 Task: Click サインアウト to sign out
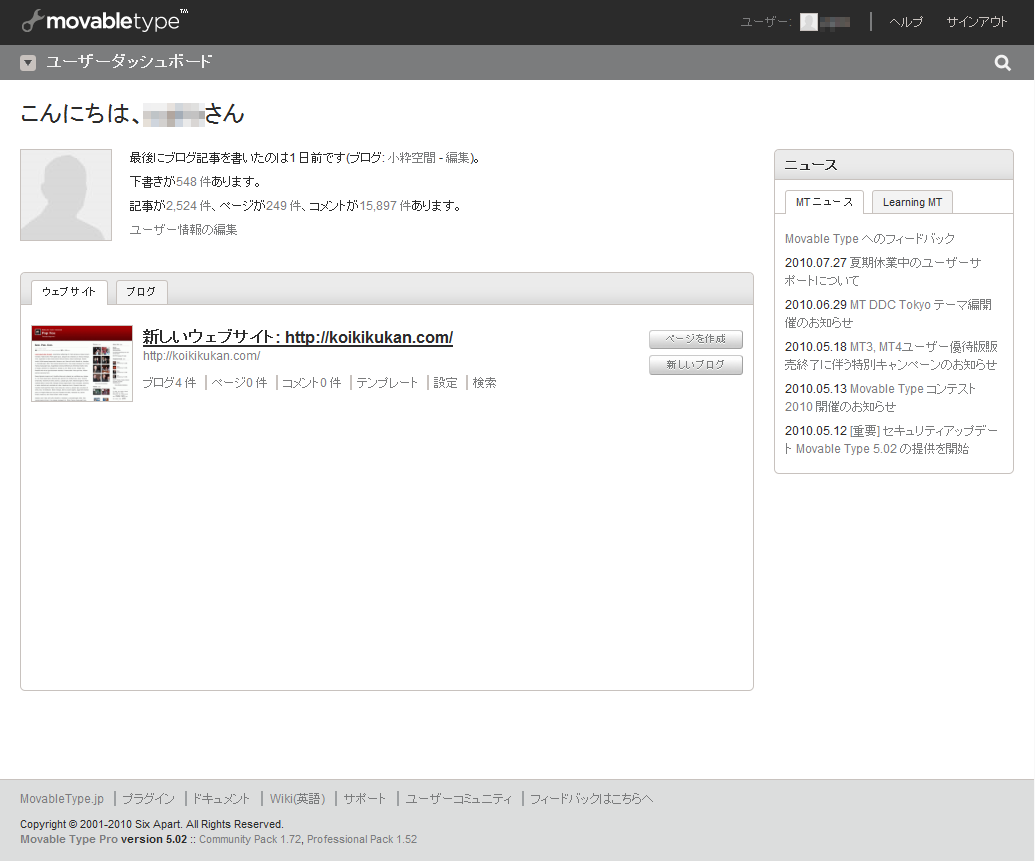pos(976,22)
